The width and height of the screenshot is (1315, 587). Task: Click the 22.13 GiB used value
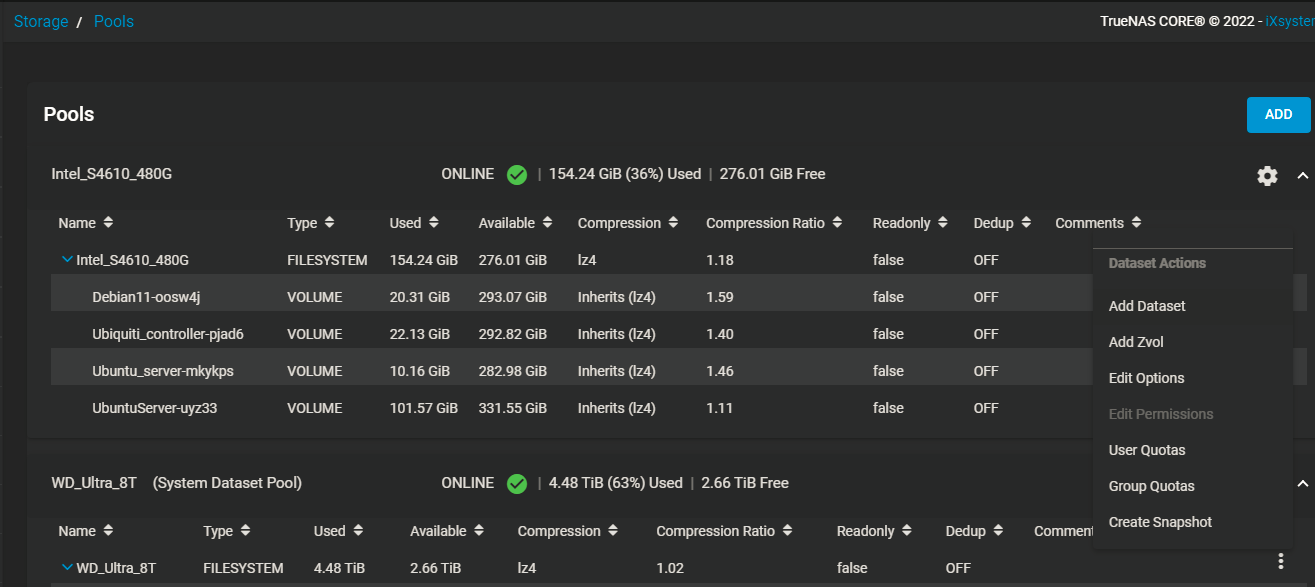tap(420, 334)
